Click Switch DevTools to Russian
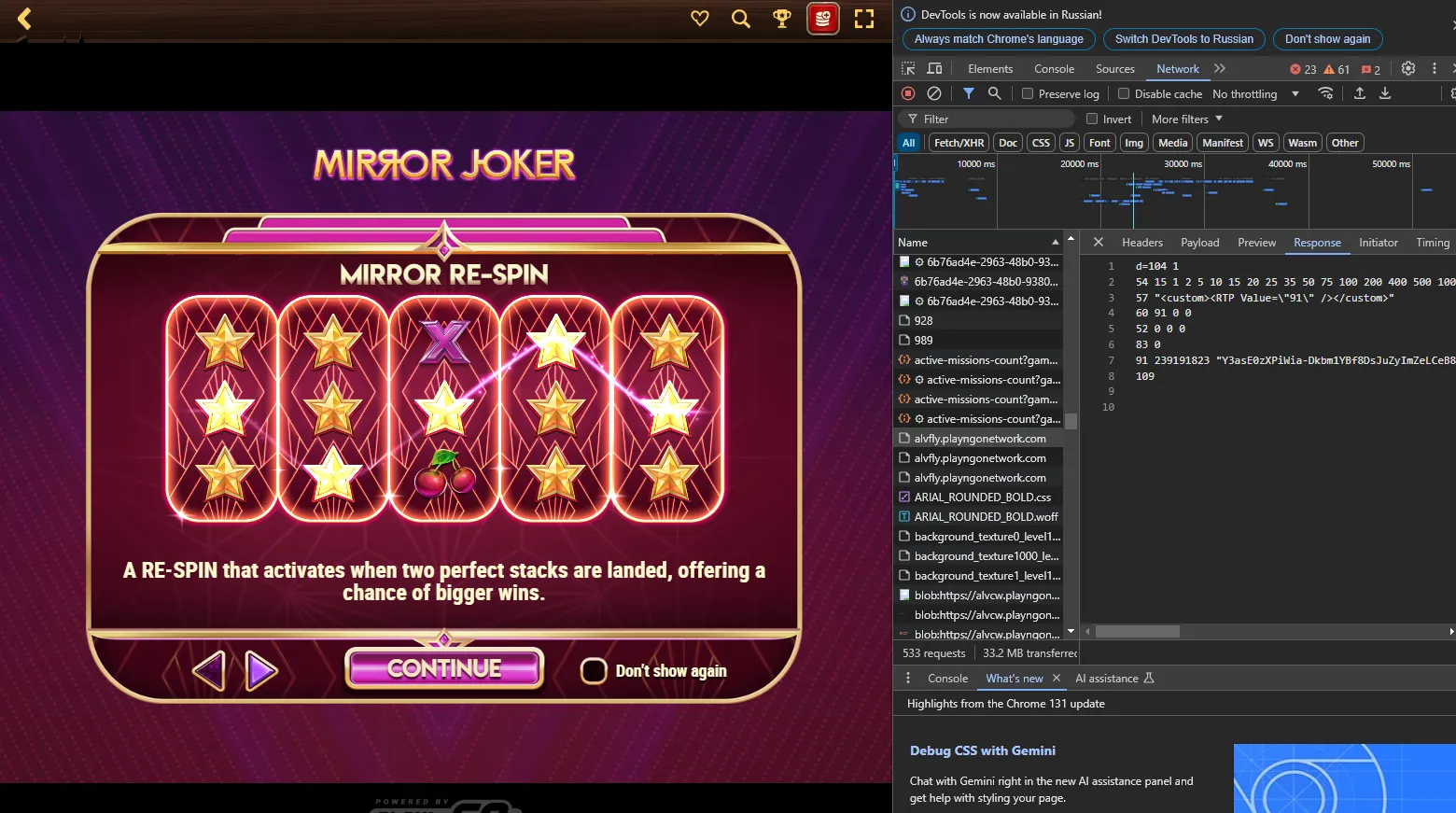This screenshot has height=813, width=1456. pyautogui.click(x=1184, y=39)
